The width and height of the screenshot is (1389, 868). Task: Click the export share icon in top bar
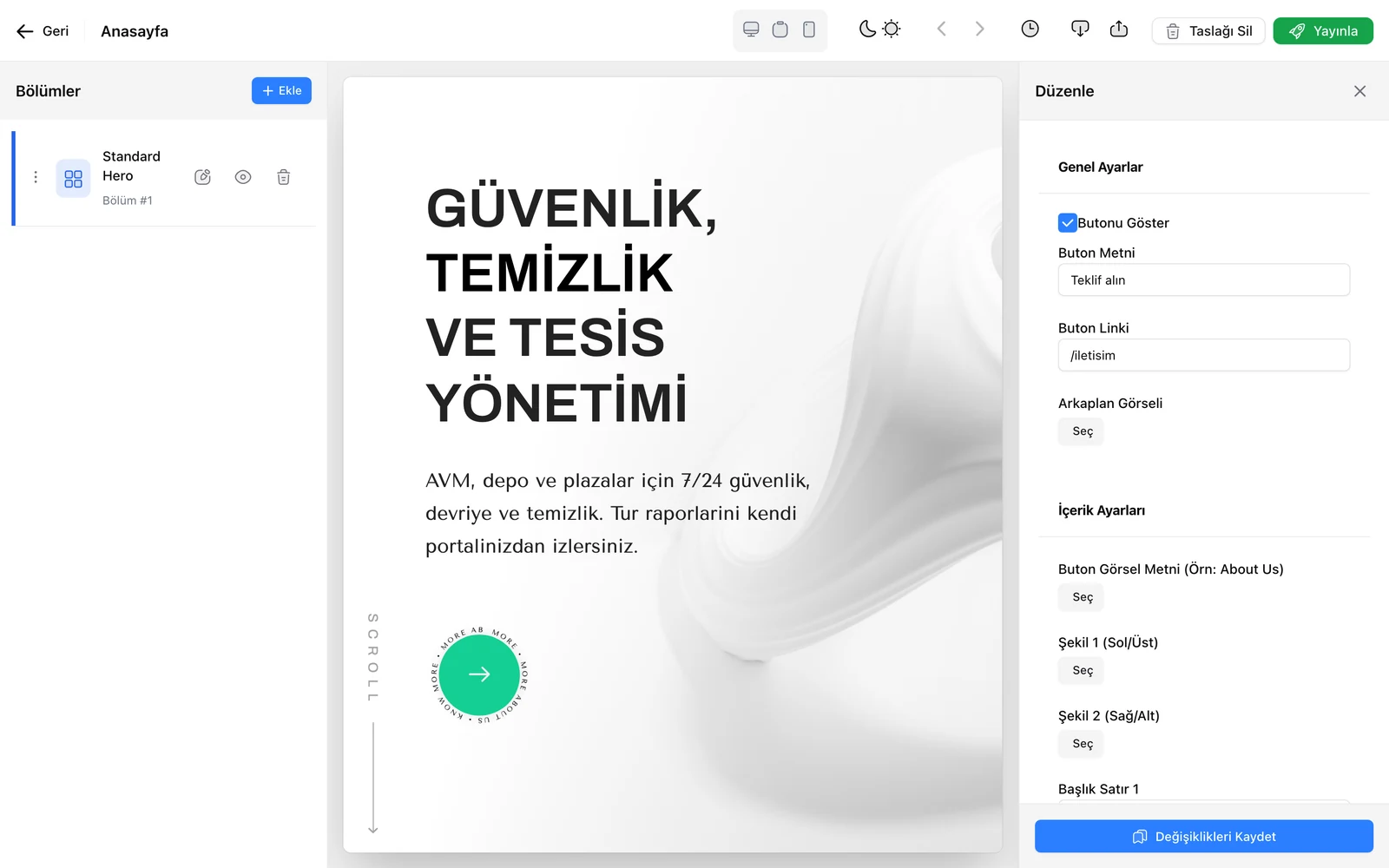1119,30
